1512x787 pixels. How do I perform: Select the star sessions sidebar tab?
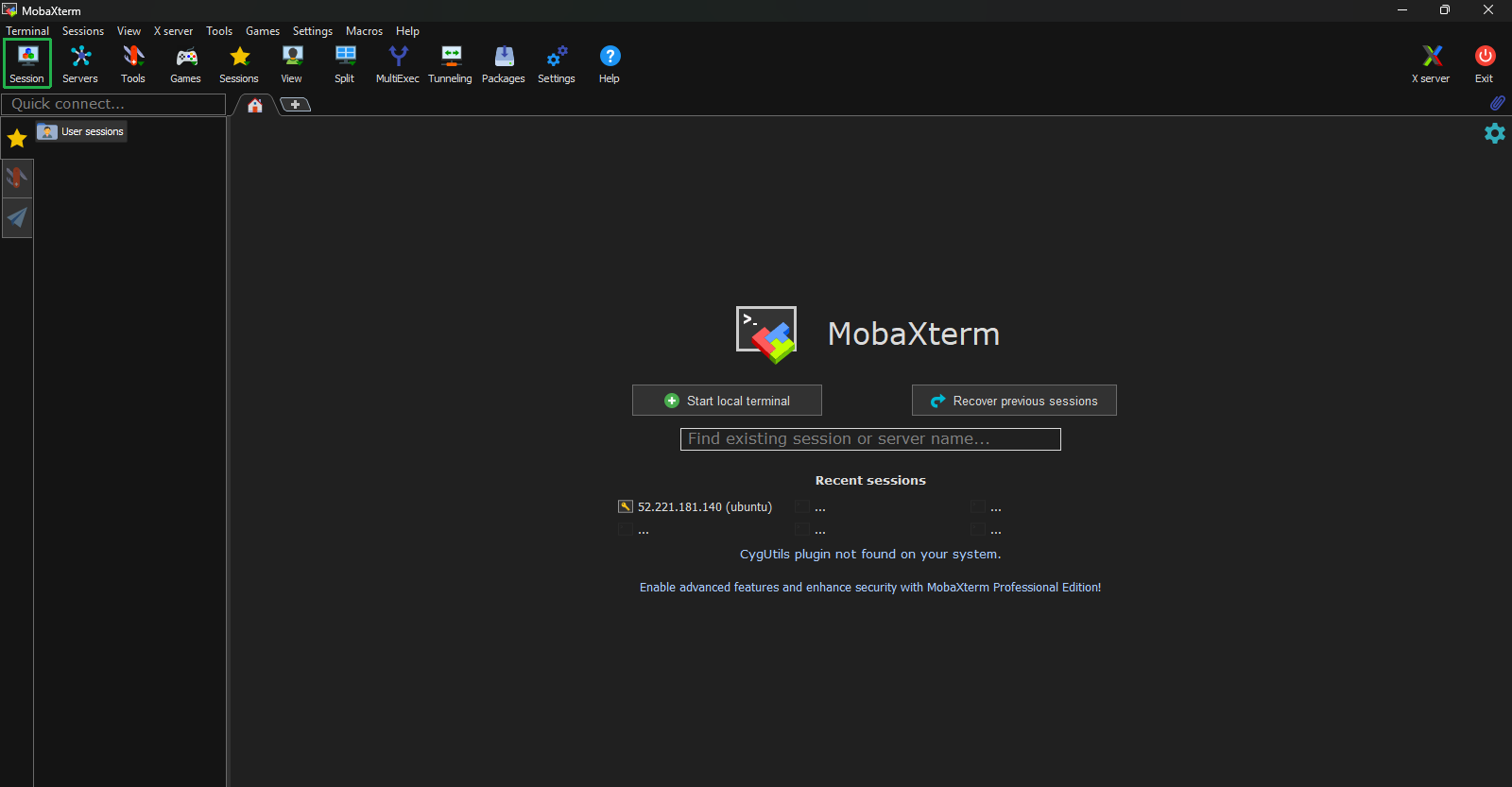tap(17, 139)
